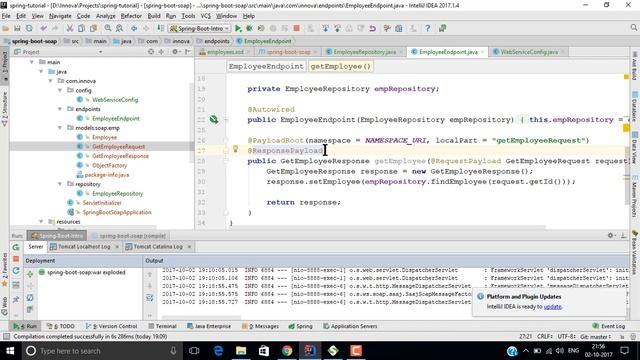Collapse the repository package node
The width and height of the screenshot is (640, 360).
60,184
